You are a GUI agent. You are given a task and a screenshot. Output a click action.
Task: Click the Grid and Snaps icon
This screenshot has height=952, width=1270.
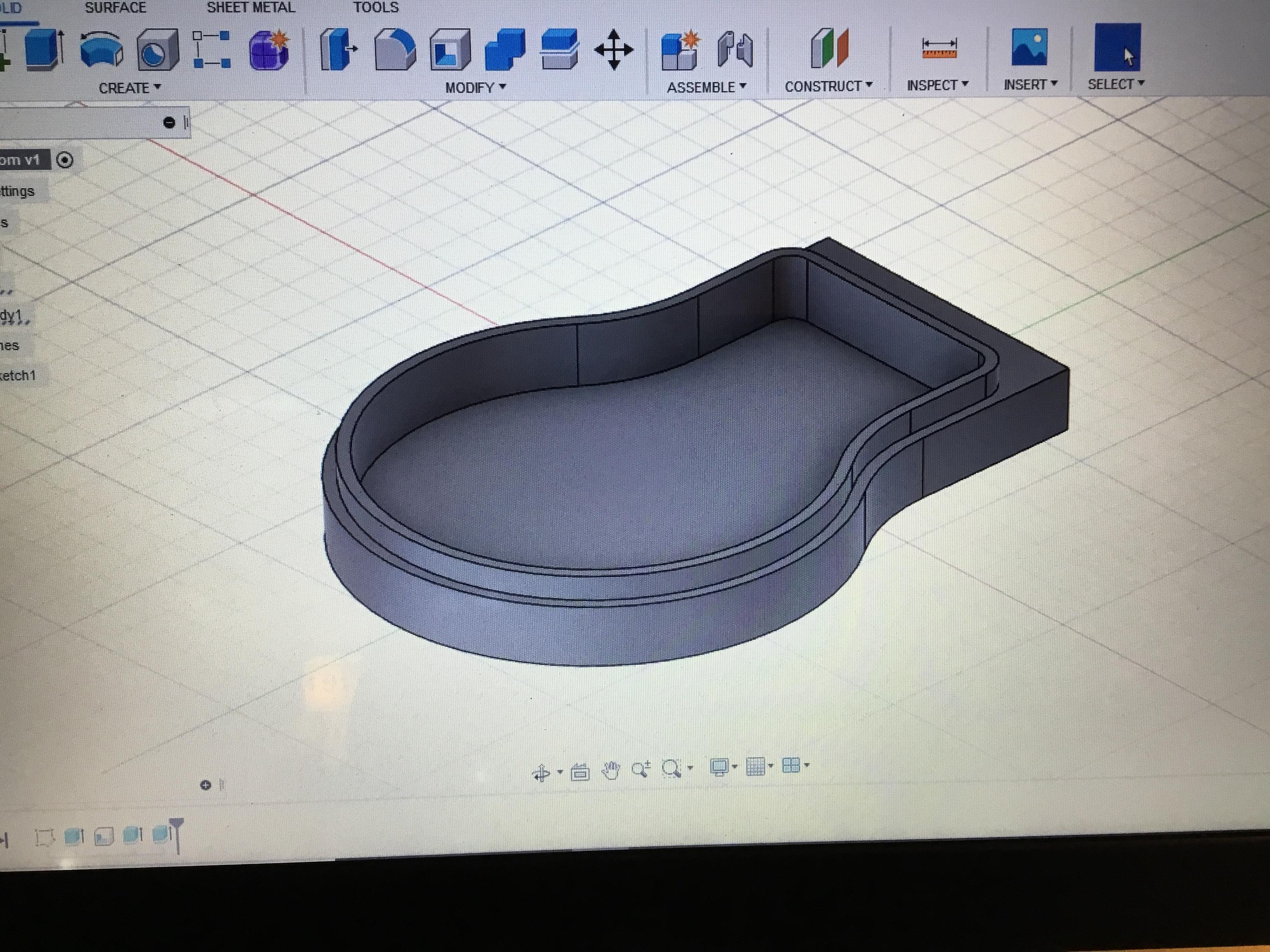coord(756,766)
